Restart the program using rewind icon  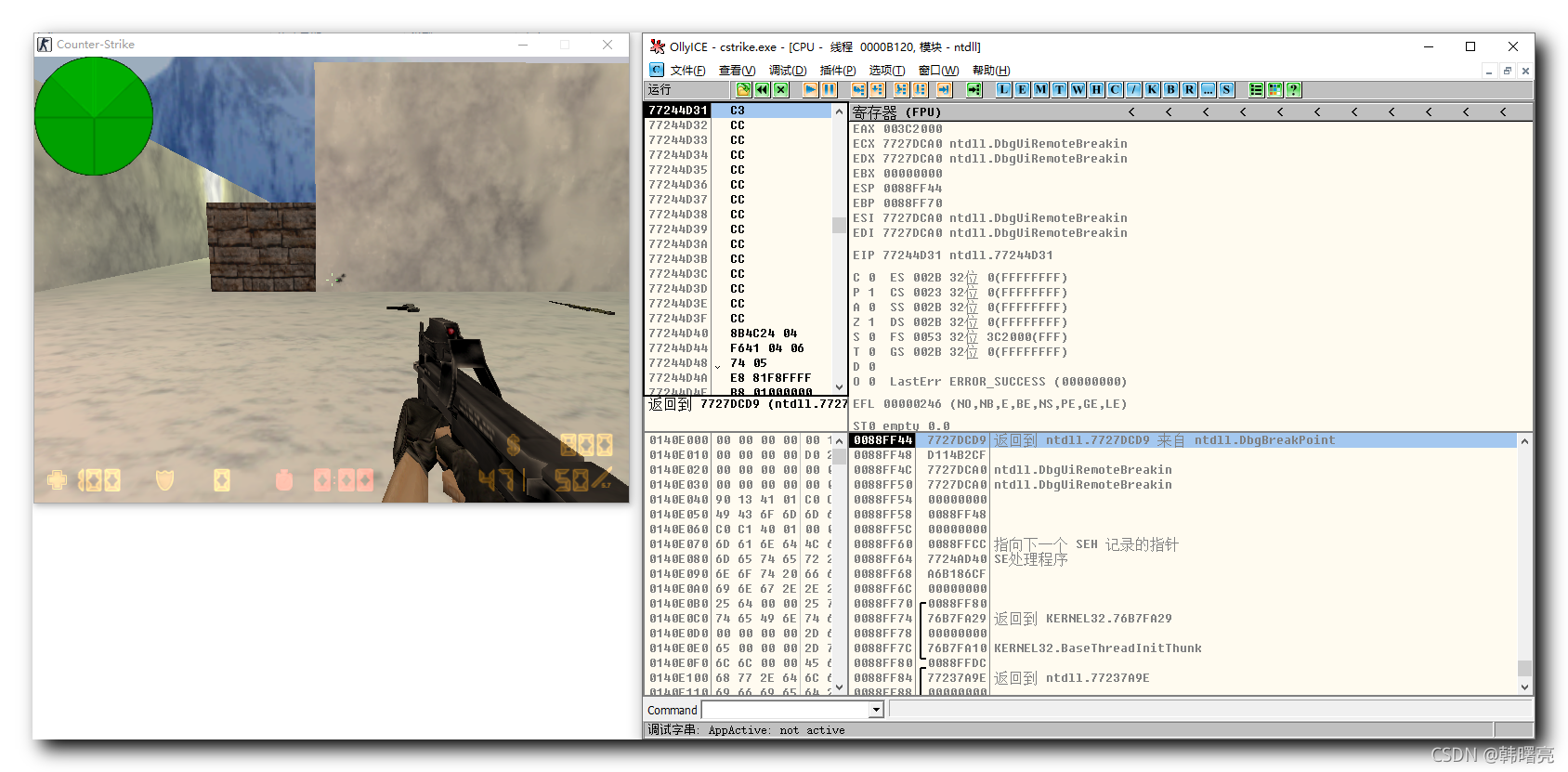pyautogui.click(x=762, y=89)
